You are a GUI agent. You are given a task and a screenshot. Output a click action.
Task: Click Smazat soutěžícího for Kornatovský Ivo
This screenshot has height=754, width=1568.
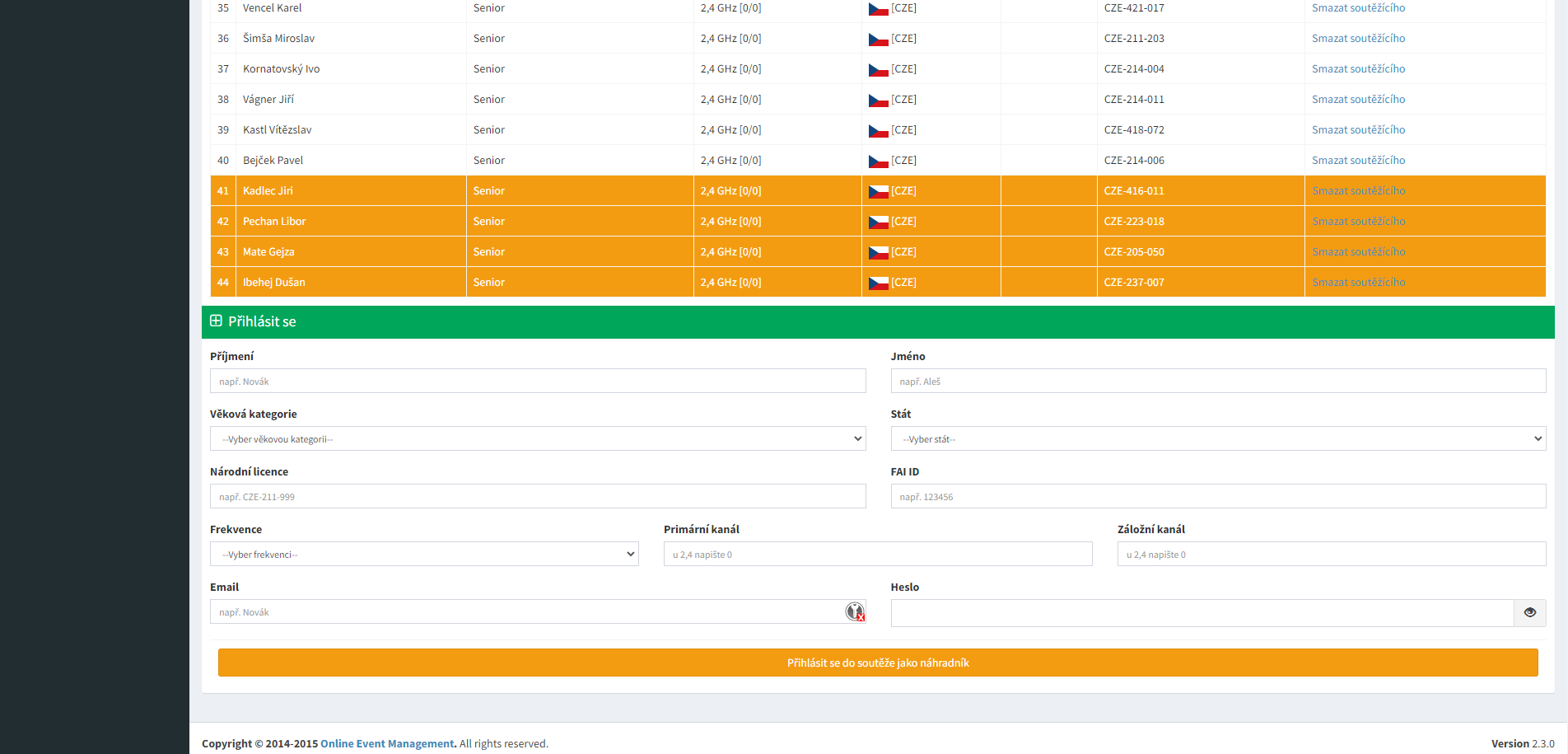[1358, 68]
